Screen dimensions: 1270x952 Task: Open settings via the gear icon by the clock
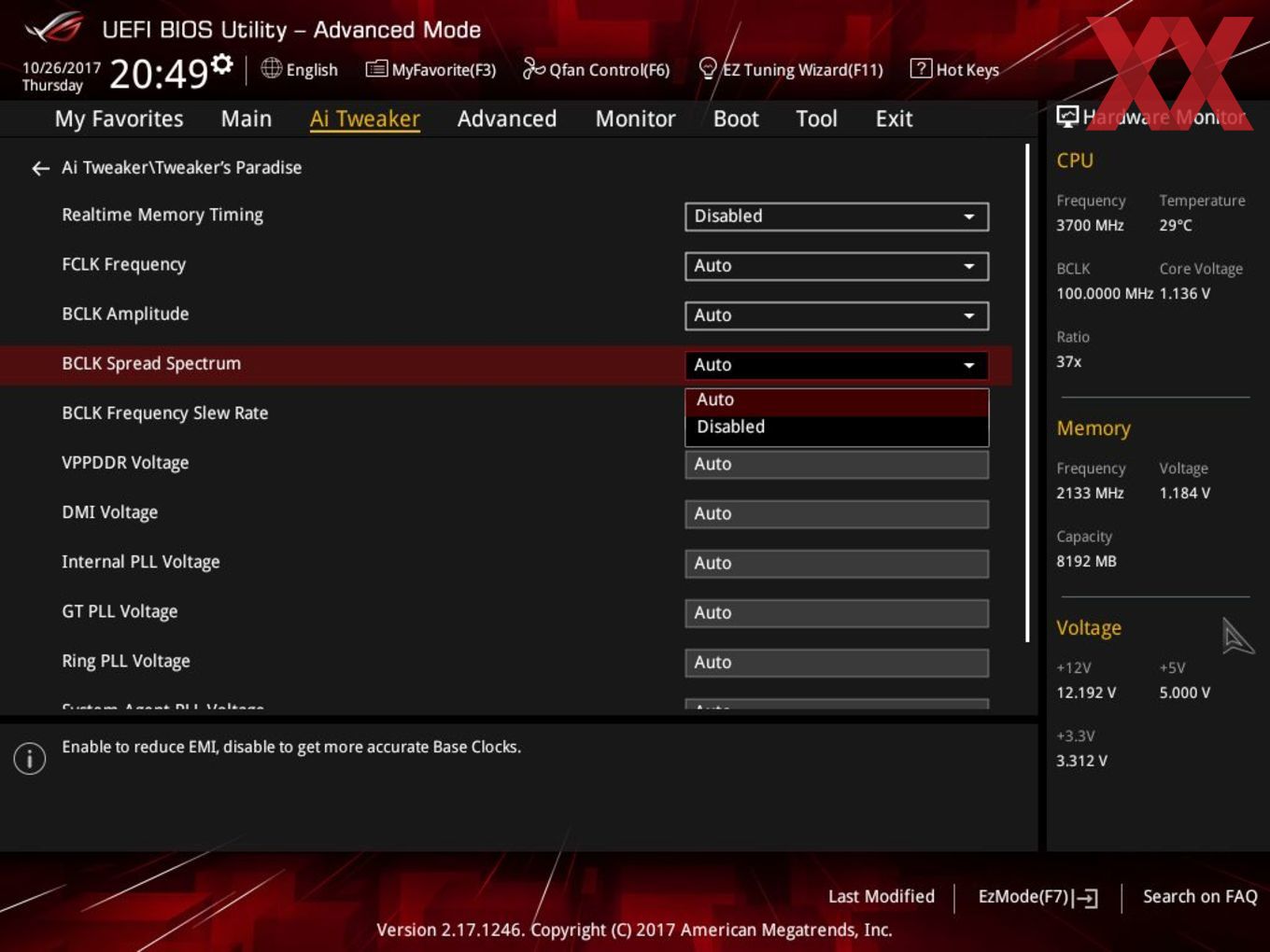(221, 64)
